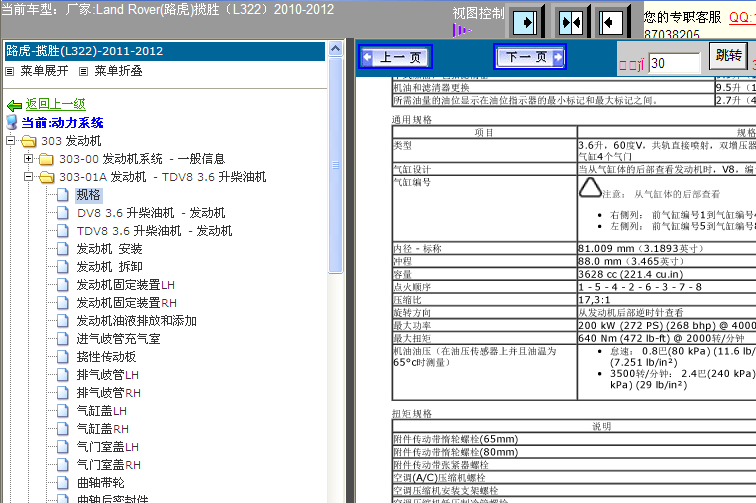Open TDV8 3.6 升柴油机 - 发动机 page
Screen dimensions: 756x503
(154, 231)
